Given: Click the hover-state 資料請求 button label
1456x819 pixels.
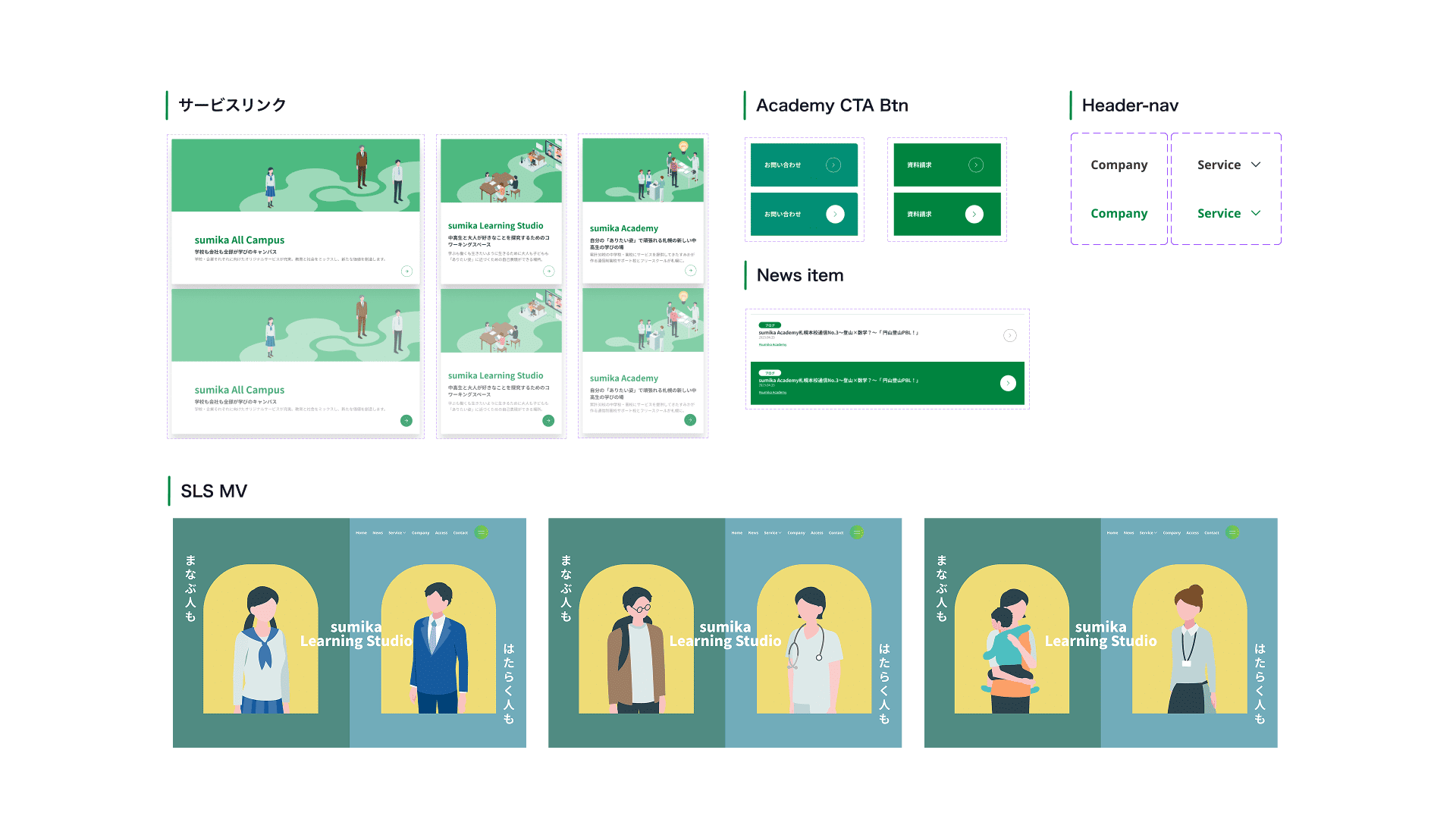Looking at the screenshot, I should tap(919, 214).
